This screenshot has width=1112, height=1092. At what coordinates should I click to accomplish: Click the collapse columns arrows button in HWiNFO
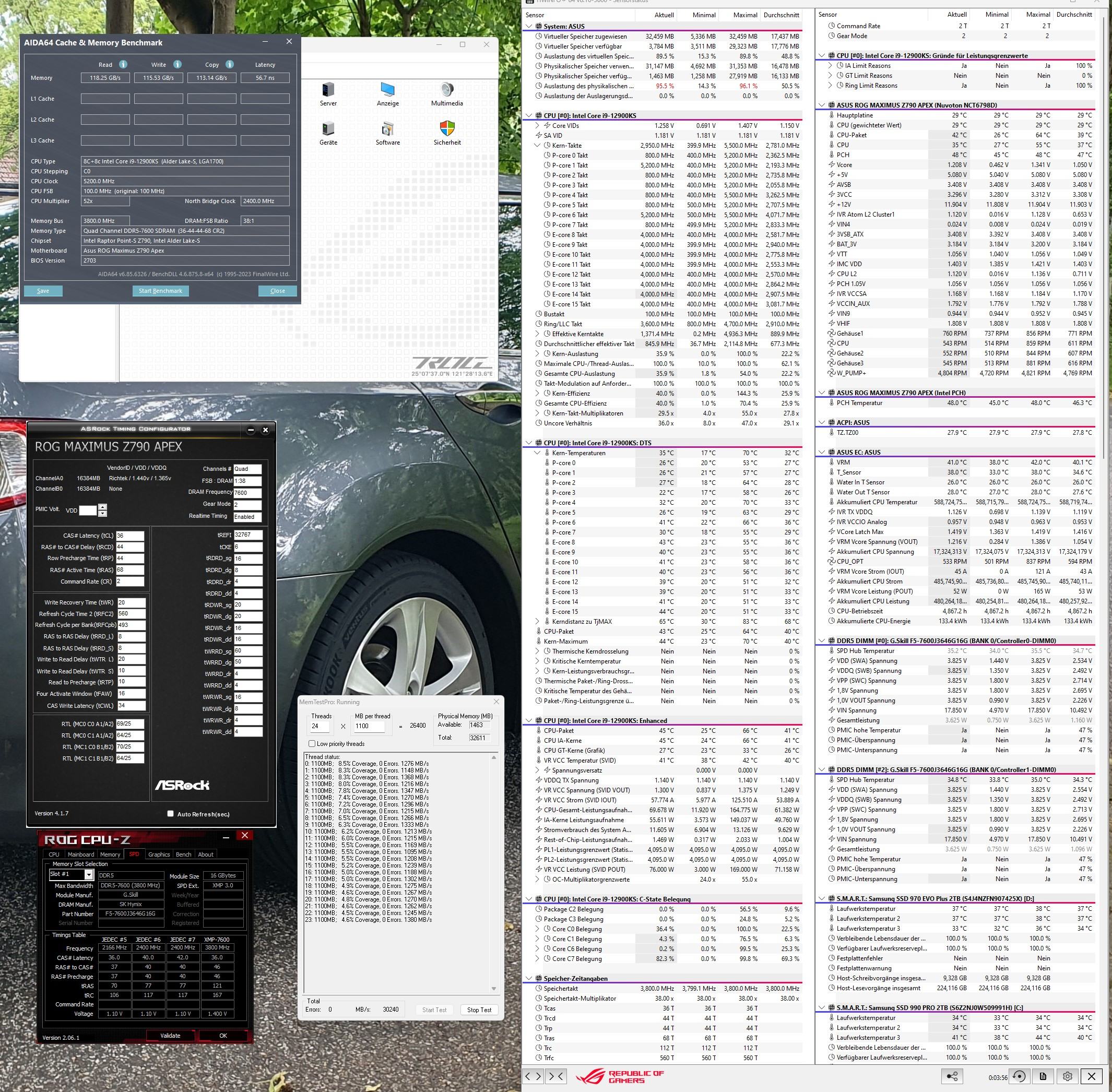click(x=557, y=1076)
